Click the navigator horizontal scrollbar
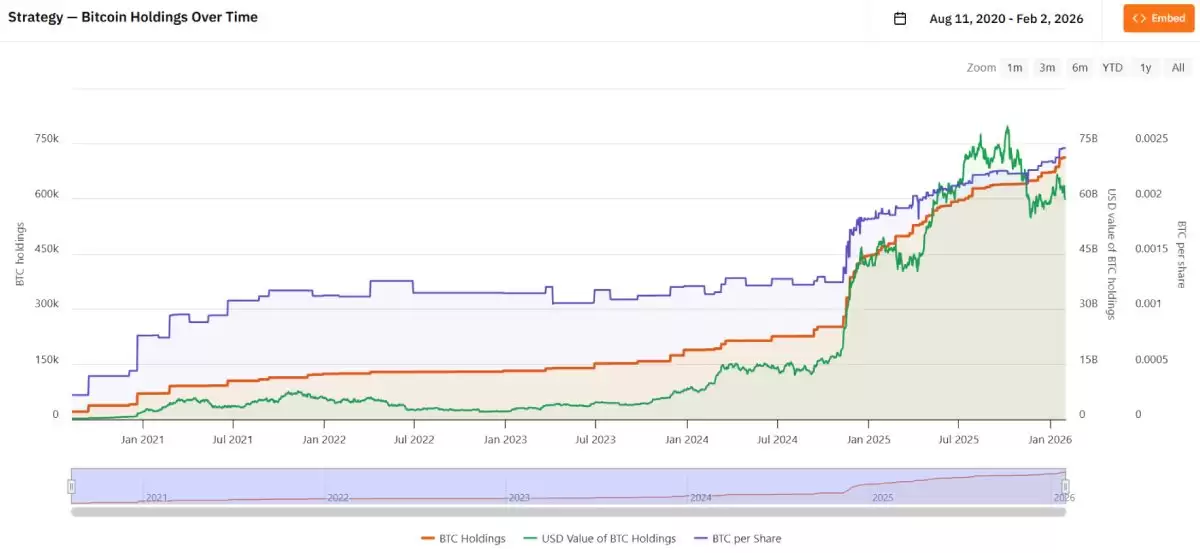The height and width of the screenshot is (553, 1200). point(568,512)
